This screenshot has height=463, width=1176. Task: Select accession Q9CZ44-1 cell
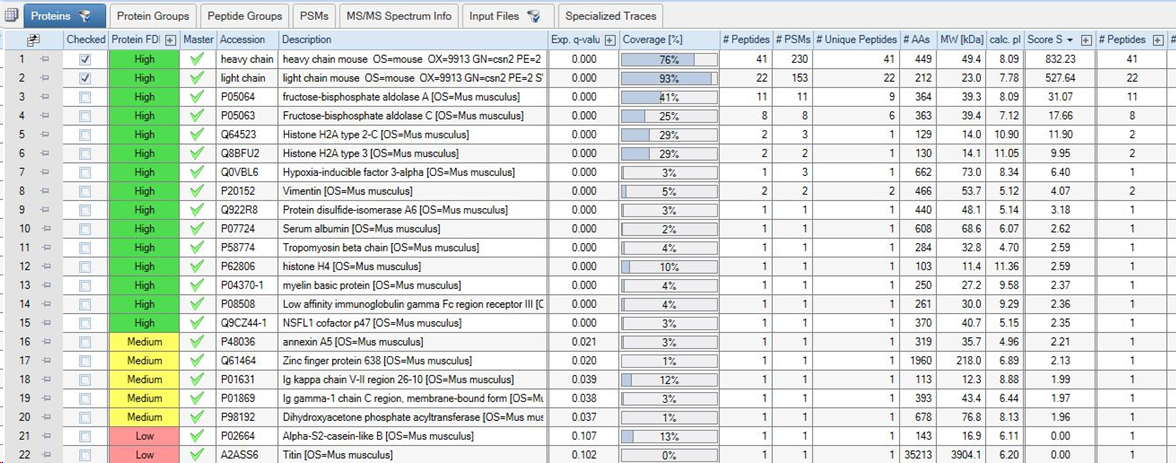[x=248, y=323]
